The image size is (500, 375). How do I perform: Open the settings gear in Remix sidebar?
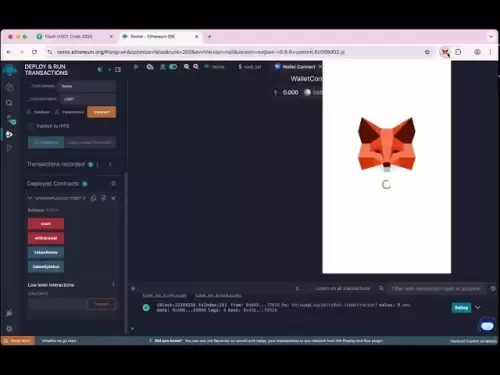pos(9,329)
